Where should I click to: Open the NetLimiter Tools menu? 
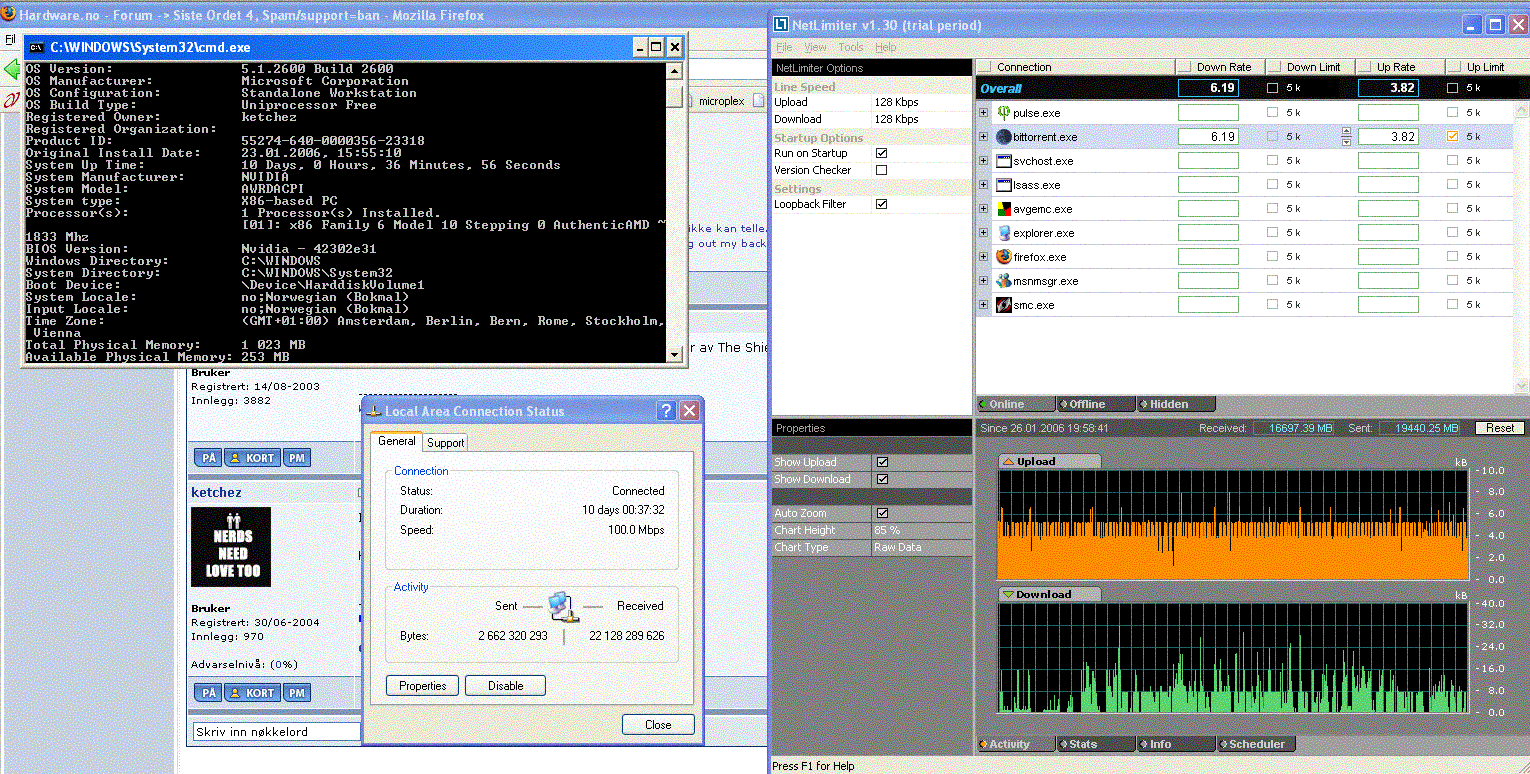(851, 47)
